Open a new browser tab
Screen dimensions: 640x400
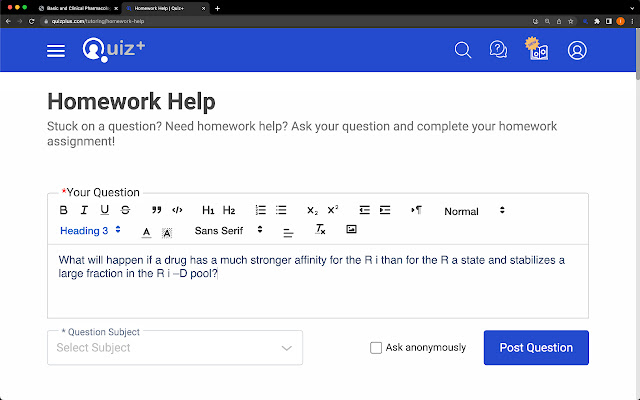(217, 8)
